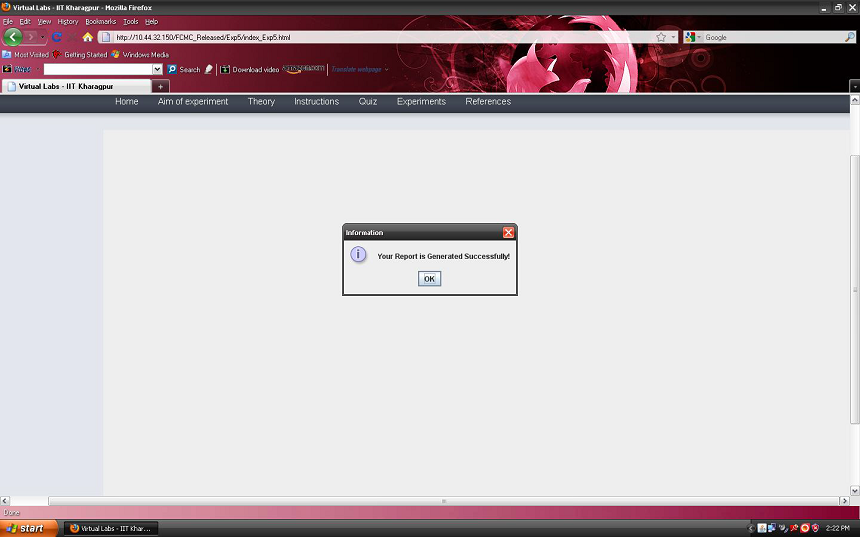Click the Download video toolbar button

tap(249, 70)
